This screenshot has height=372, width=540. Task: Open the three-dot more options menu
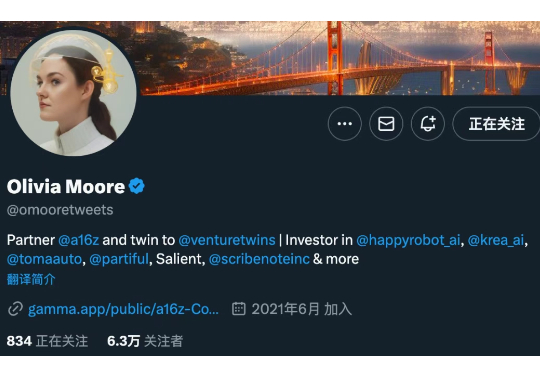tap(344, 124)
